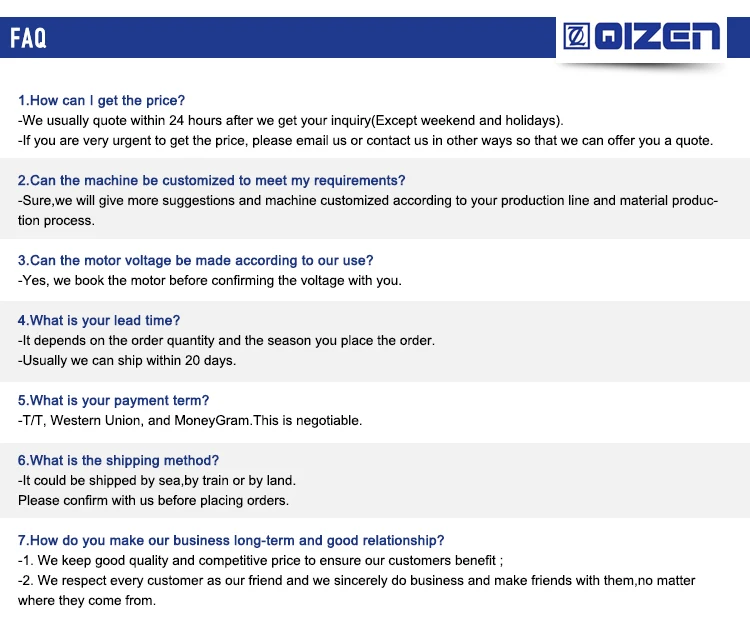750x632 pixels.
Task: Click the book the motor answer line
Action: [x=210, y=281]
